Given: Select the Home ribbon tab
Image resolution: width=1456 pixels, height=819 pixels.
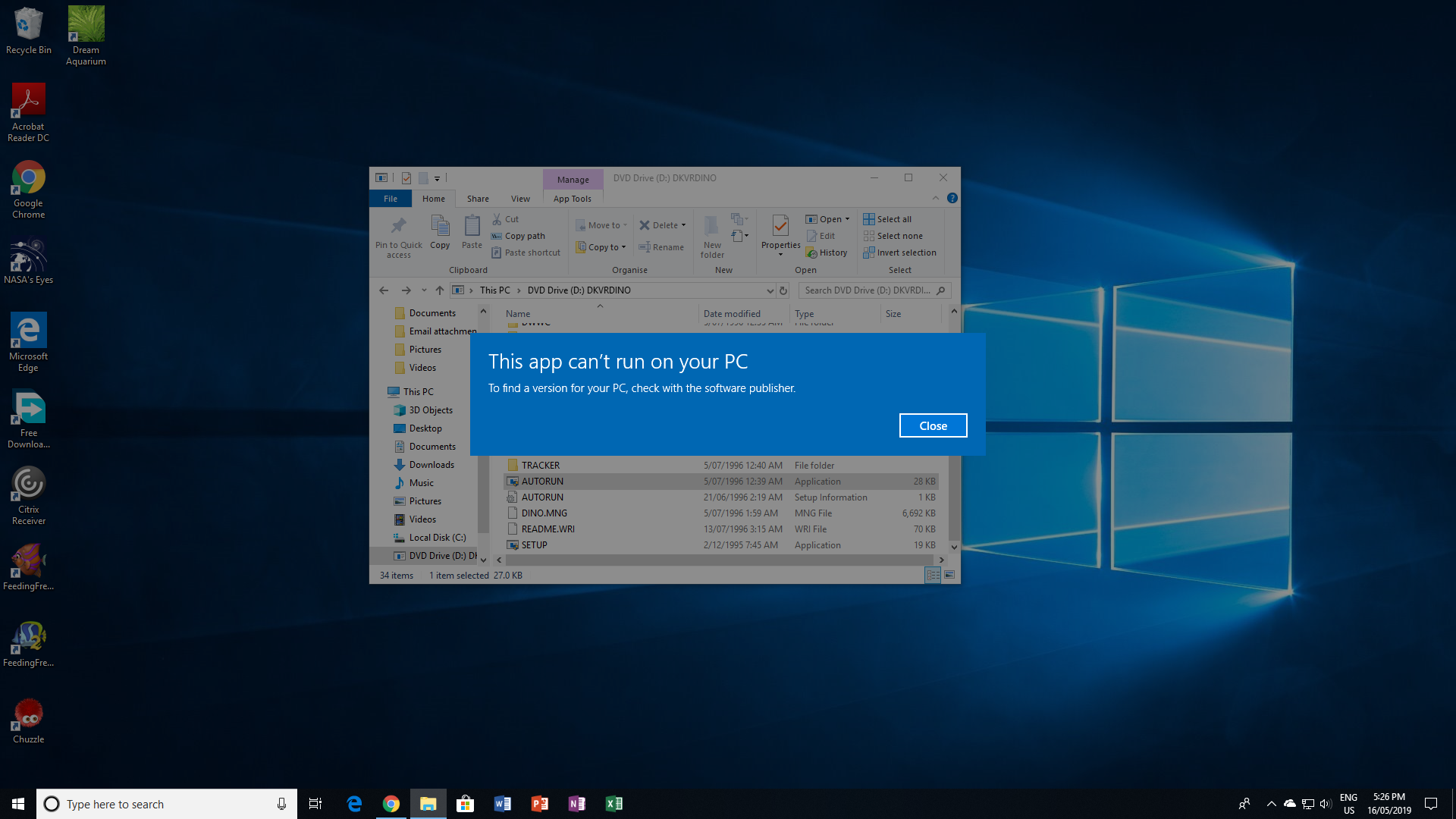Looking at the screenshot, I should click(x=432, y=198).
